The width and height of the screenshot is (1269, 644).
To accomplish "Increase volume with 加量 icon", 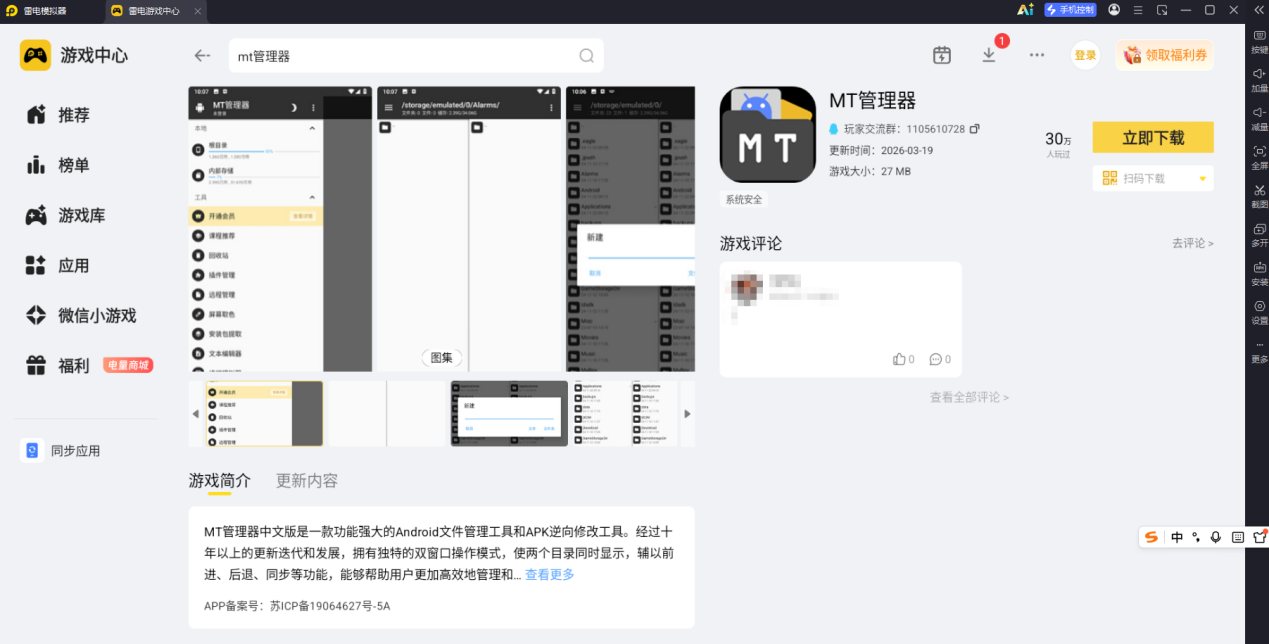I will [1259, 79].
